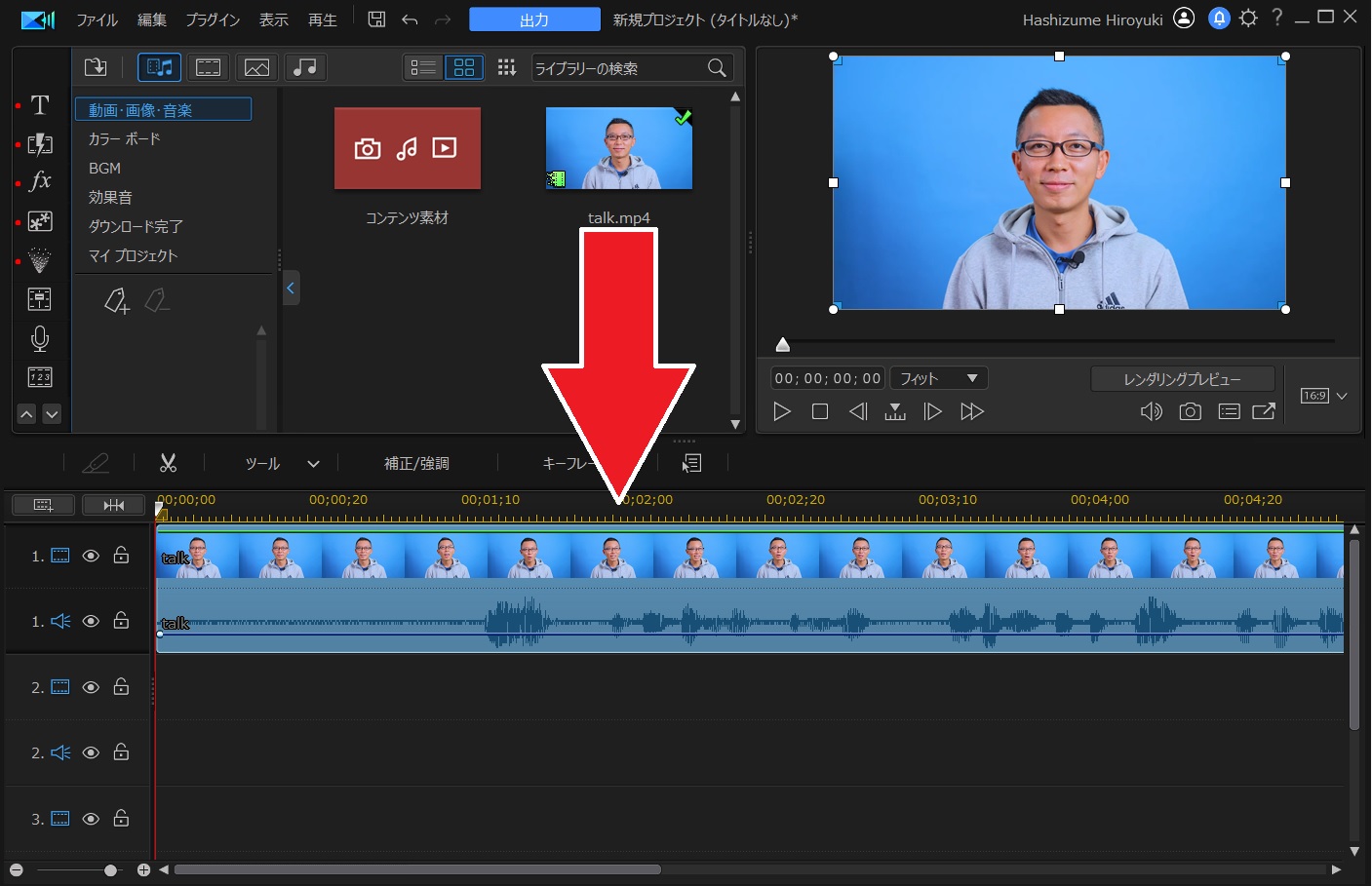Open the Audio Mixing room icon

tap(40, 299)
